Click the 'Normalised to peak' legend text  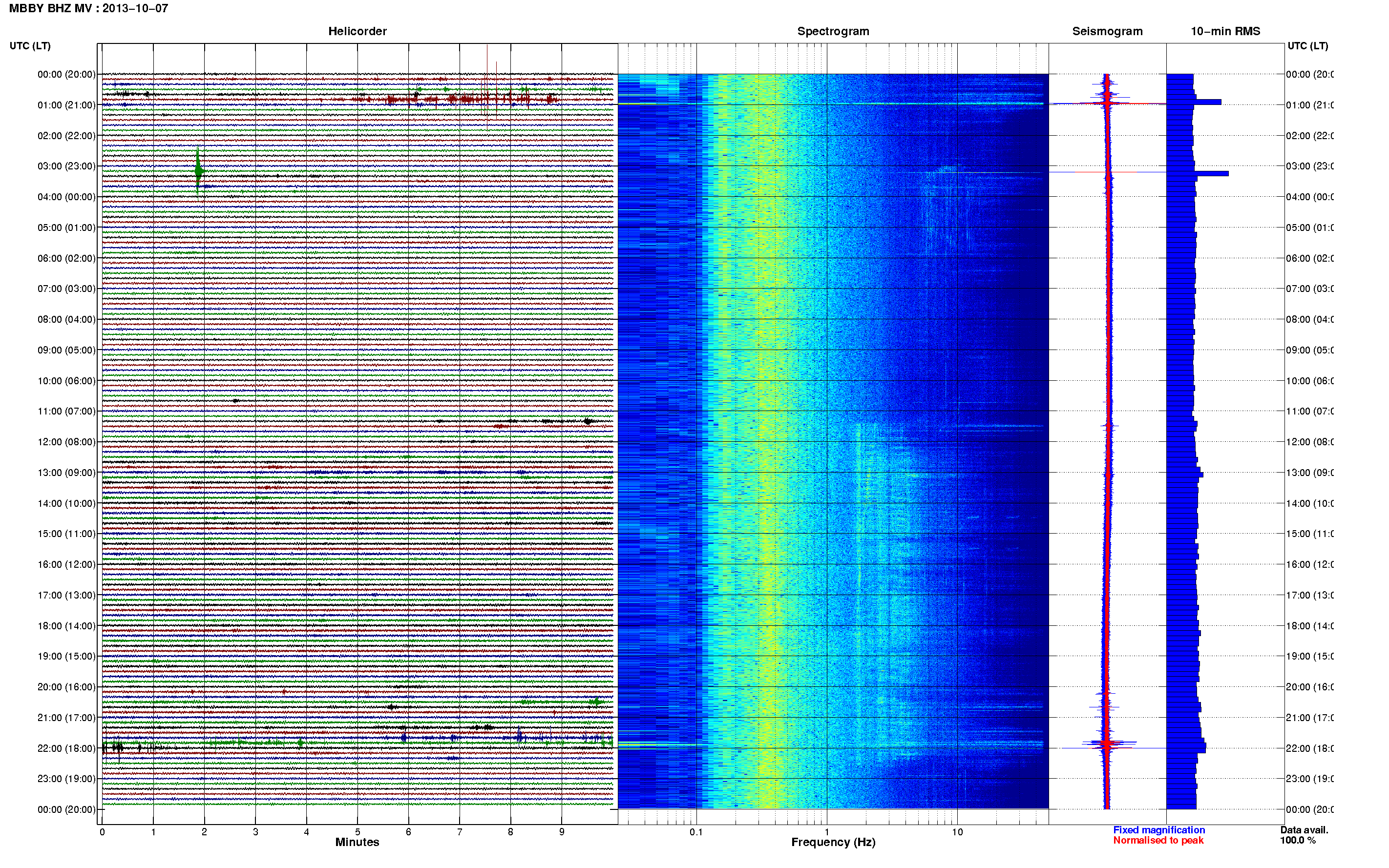pos(1158,841)
